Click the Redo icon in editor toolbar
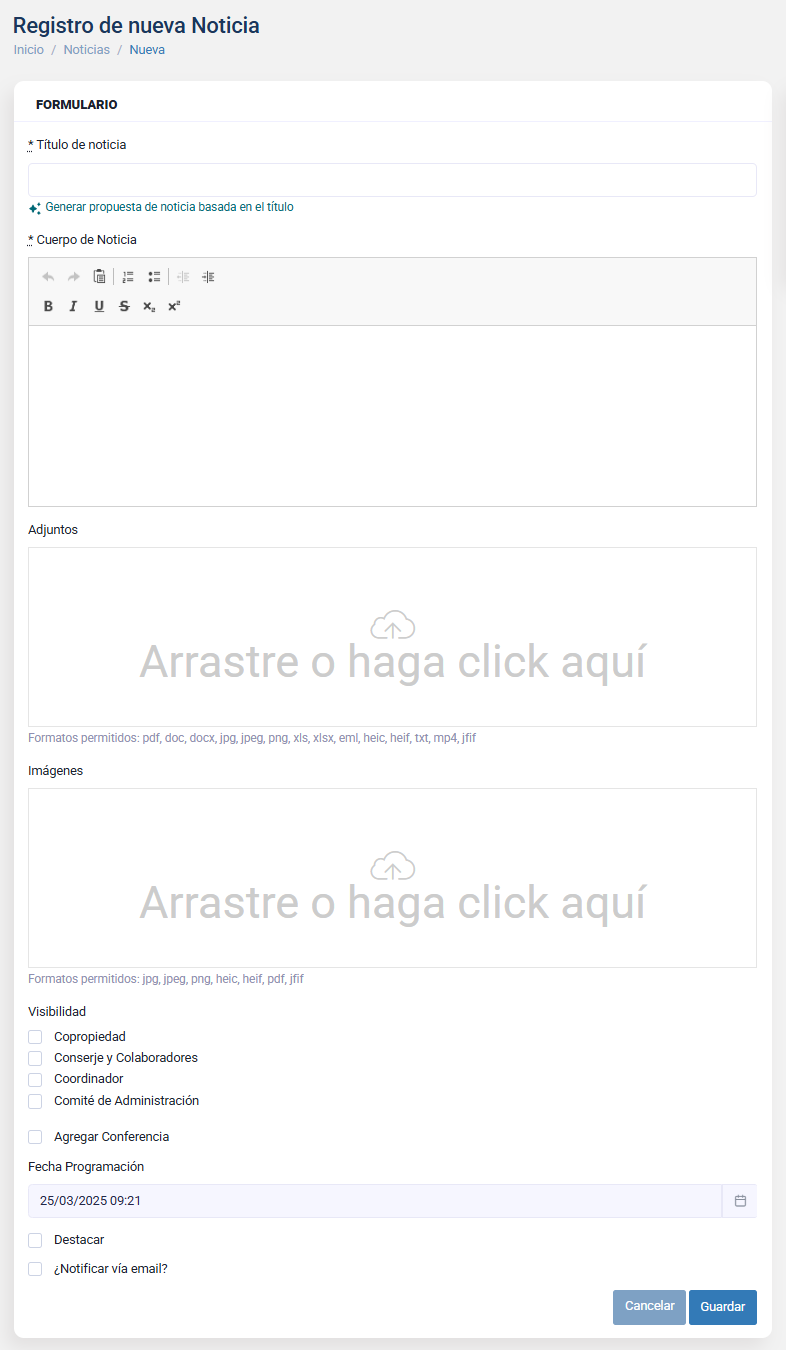Screen dimensions: 786x1350 73,277
